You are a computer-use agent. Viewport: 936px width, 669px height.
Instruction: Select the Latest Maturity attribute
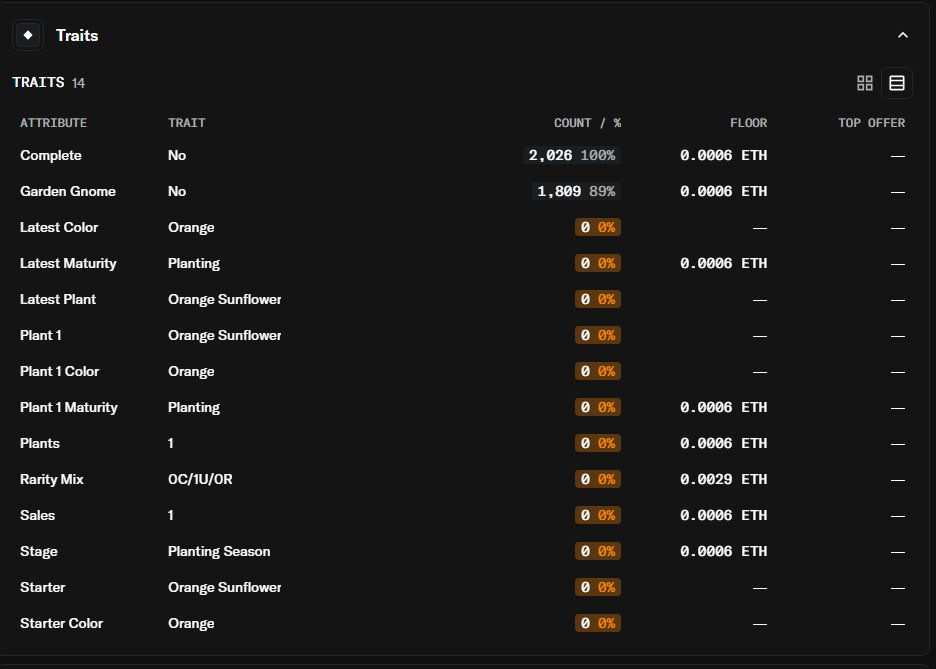[68, 263]
